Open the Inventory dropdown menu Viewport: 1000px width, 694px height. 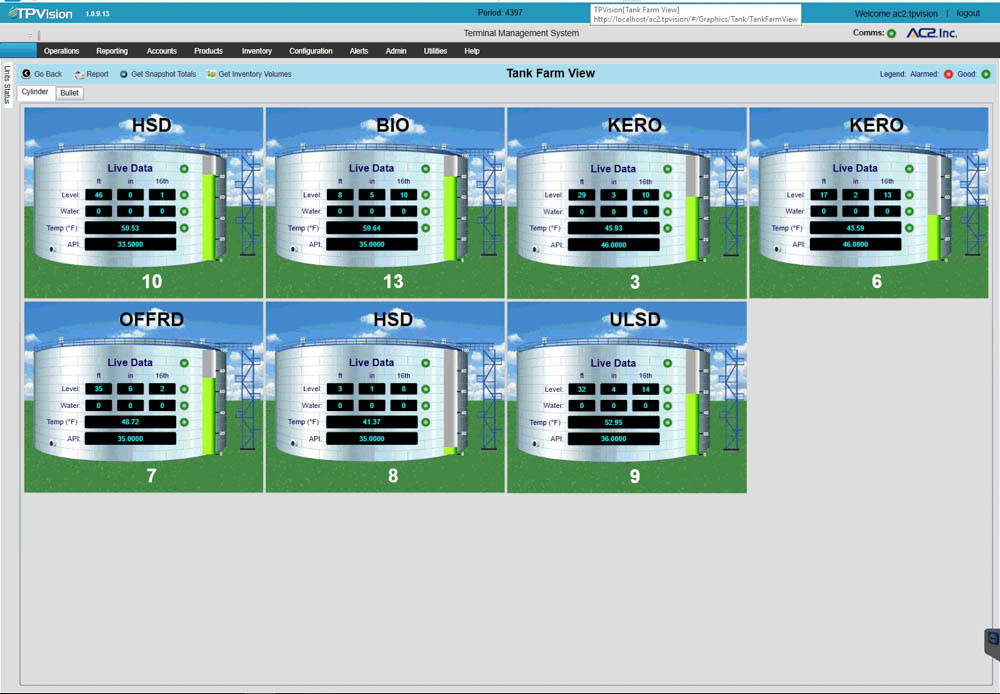257,51
